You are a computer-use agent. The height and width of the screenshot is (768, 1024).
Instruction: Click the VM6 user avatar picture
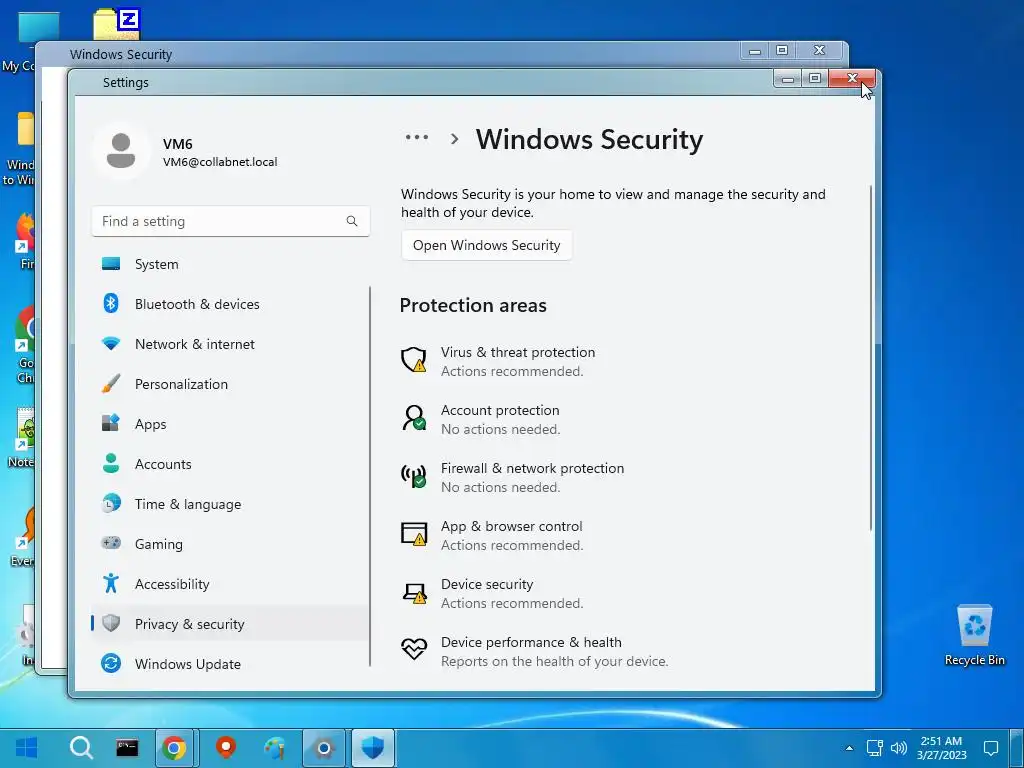click(120, 151)
